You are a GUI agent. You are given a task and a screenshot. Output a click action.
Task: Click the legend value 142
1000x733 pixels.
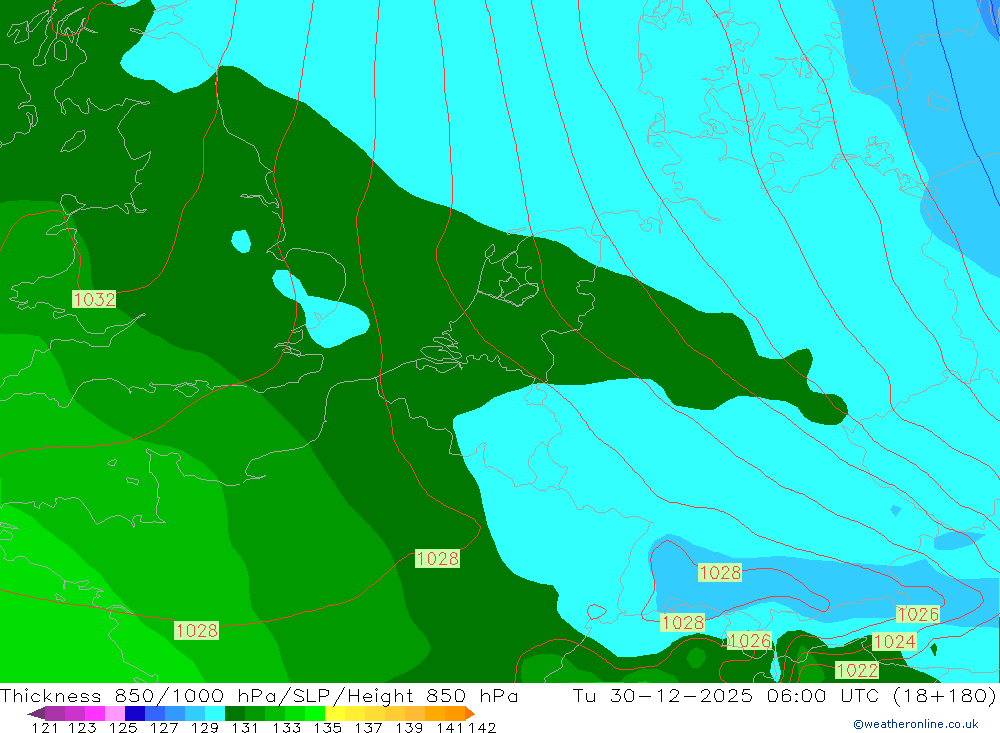[482, 727]
